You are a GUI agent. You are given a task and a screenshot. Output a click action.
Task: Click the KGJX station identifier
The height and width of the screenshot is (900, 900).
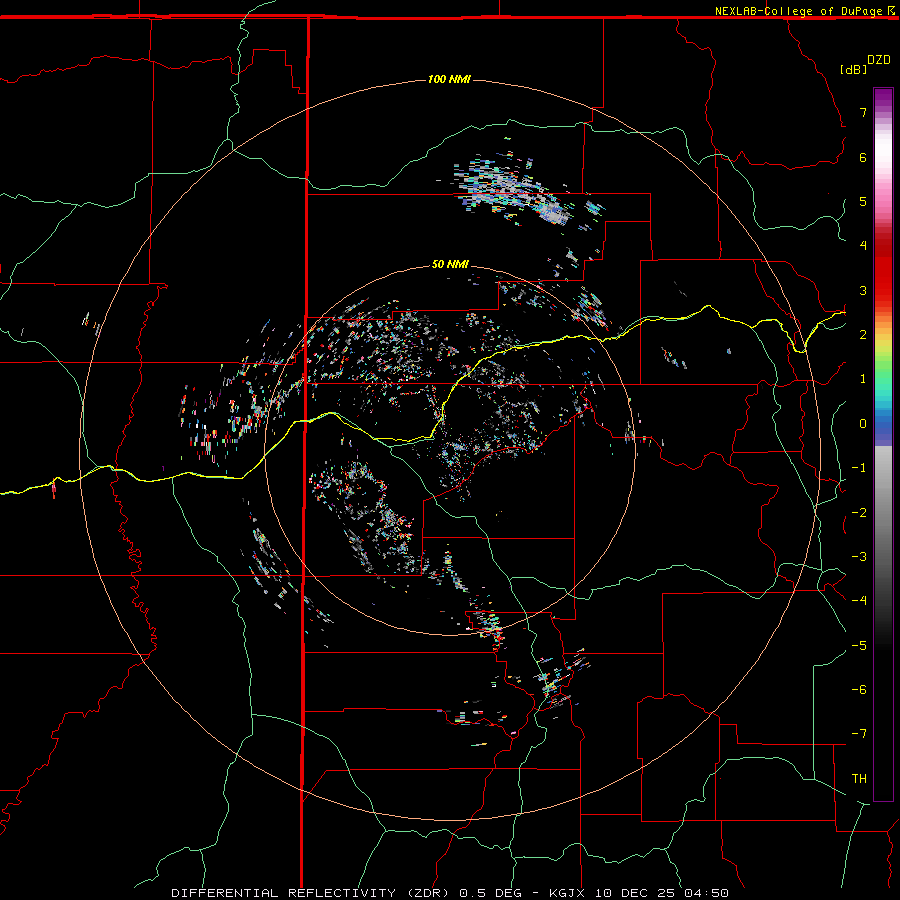pyautogui.click(x=568, y=893)
